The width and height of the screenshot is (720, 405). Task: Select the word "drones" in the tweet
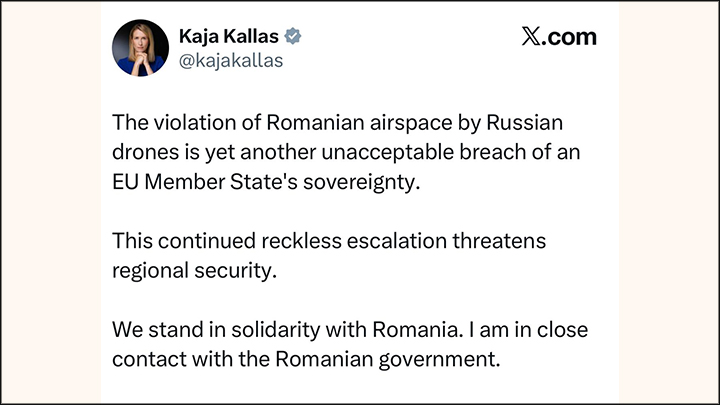point(145,152)
